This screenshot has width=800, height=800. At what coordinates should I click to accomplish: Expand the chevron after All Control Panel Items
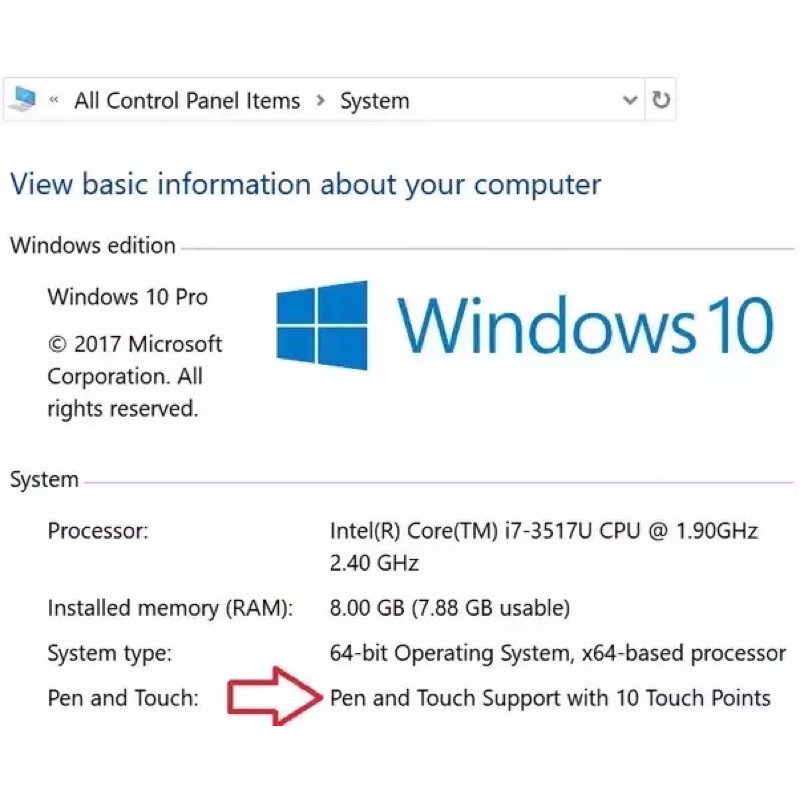pyautogui.click(x=320, y=101)
